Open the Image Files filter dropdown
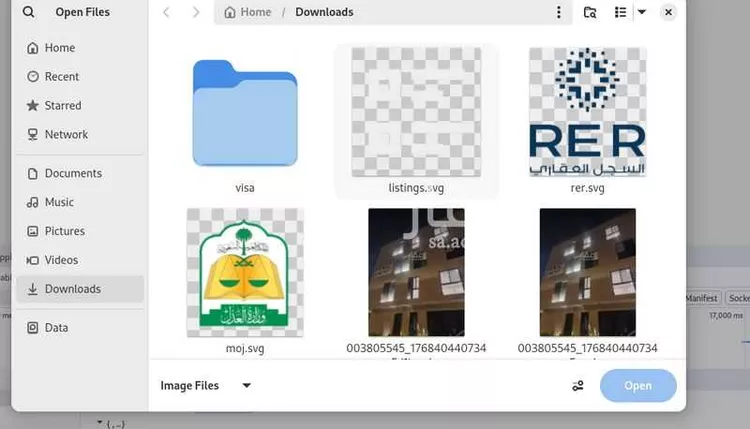The height and width of the screenshot is (429, 750). click(206, 385)
